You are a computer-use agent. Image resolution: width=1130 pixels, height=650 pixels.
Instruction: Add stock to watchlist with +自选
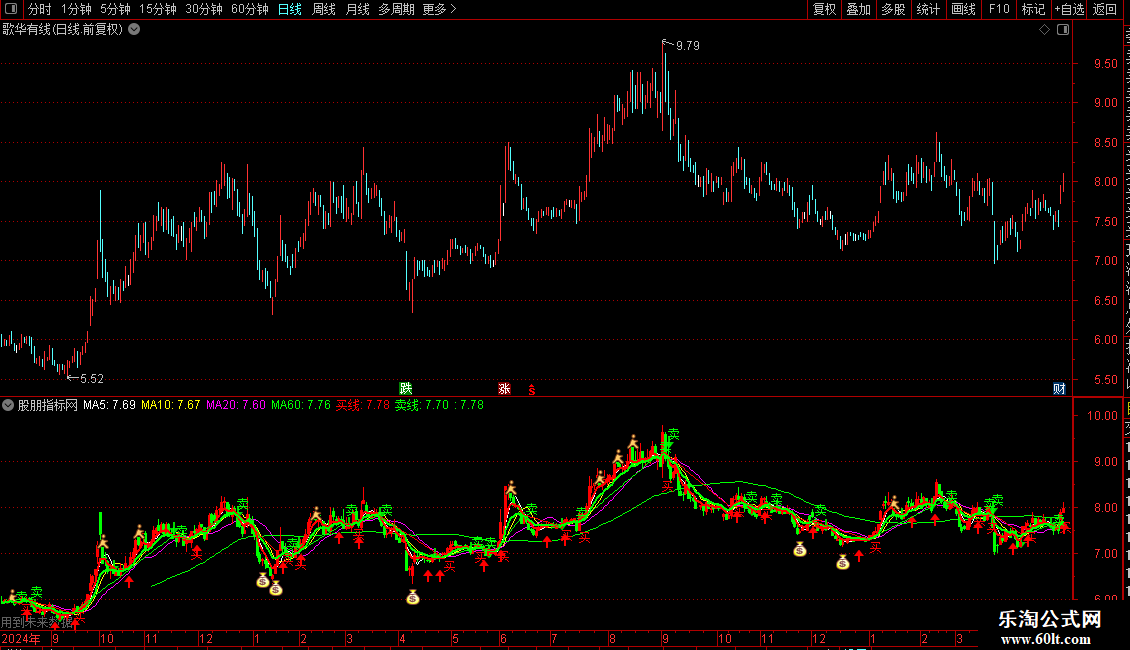coord(1069,9)
